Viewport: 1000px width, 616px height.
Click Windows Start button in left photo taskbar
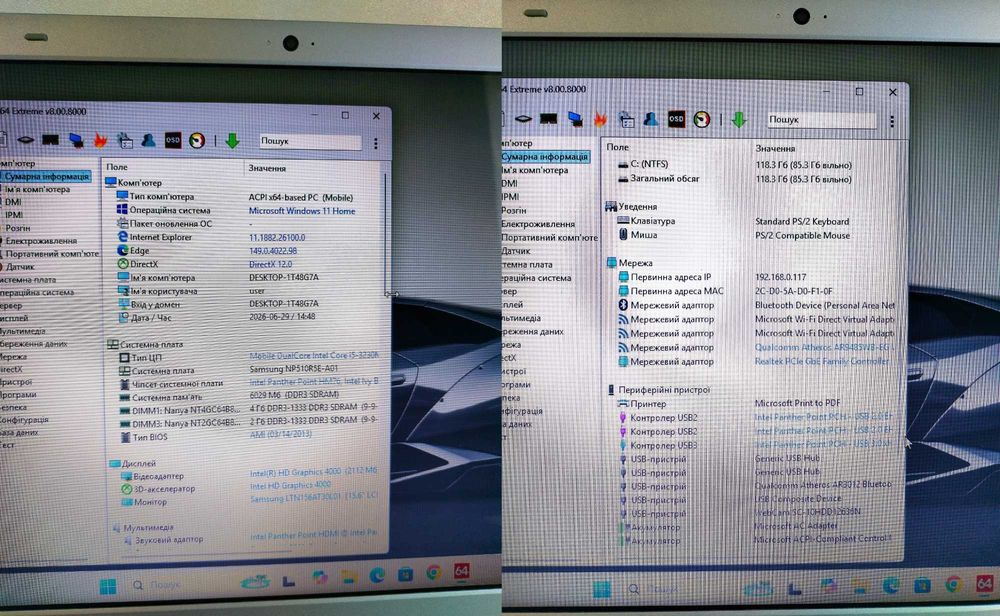(108, 585)
